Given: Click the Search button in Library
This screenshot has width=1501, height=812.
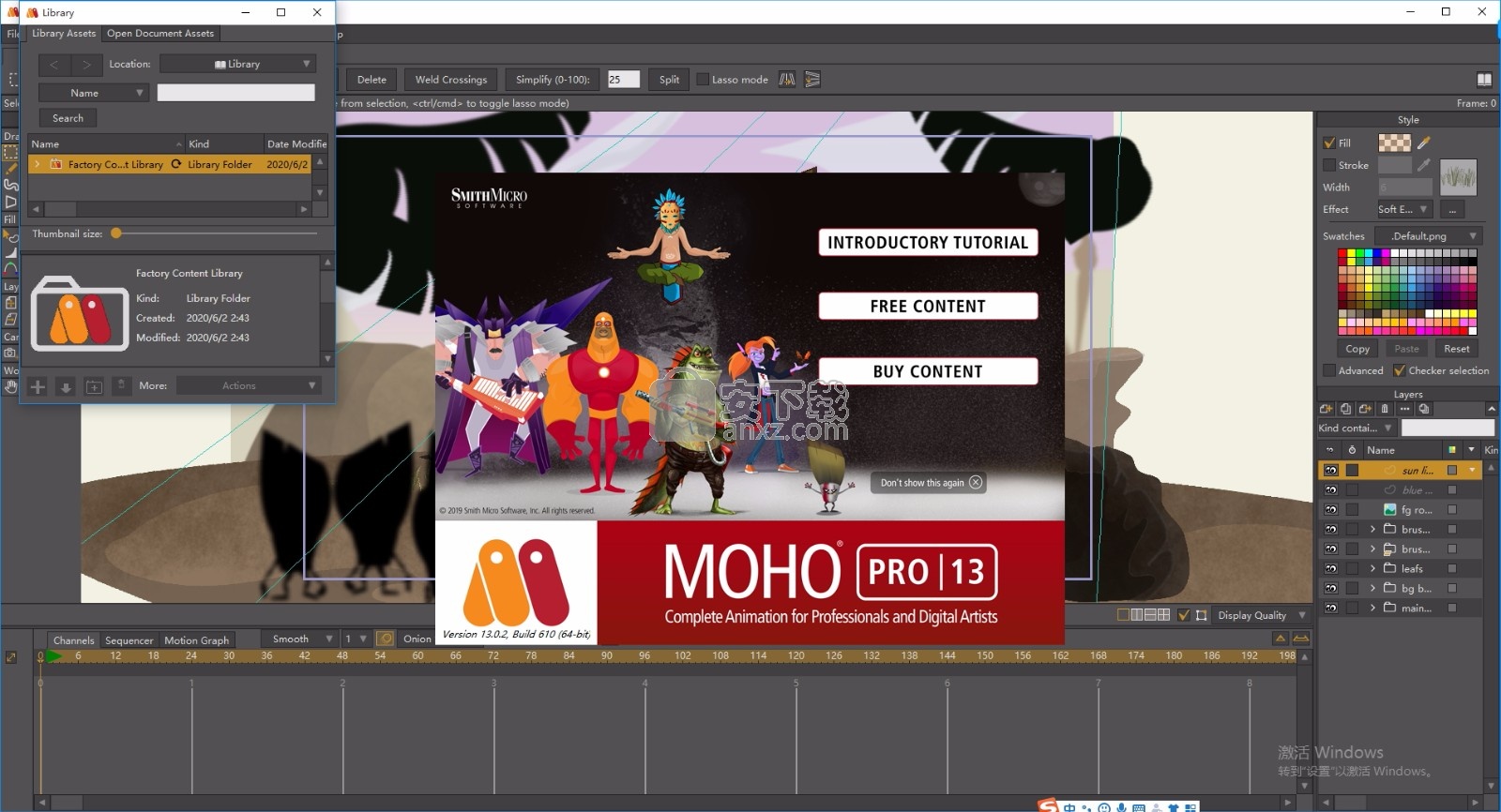Looking at the screenshot, I should pyautogui.click(x=68, y=118).
